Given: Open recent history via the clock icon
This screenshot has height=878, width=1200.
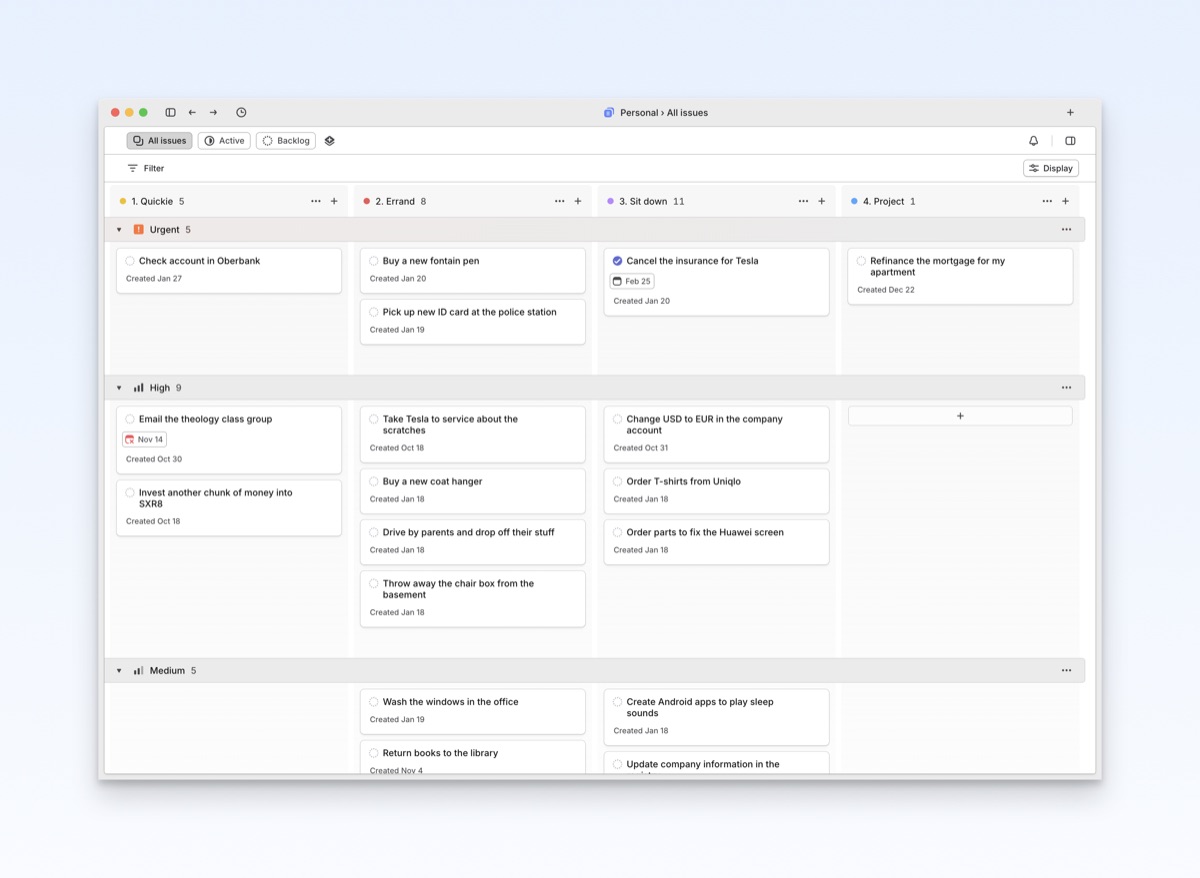Looking at the screenshot, I should 240,112.
